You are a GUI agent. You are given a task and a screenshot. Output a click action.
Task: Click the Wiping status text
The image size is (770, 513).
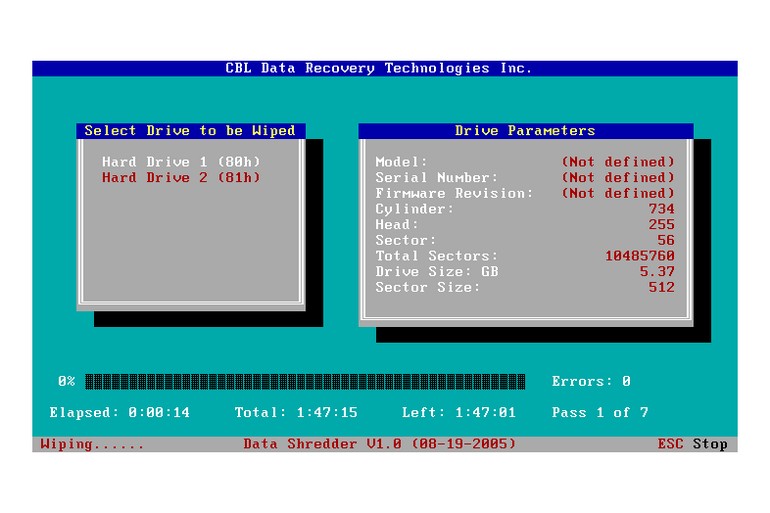92,444
